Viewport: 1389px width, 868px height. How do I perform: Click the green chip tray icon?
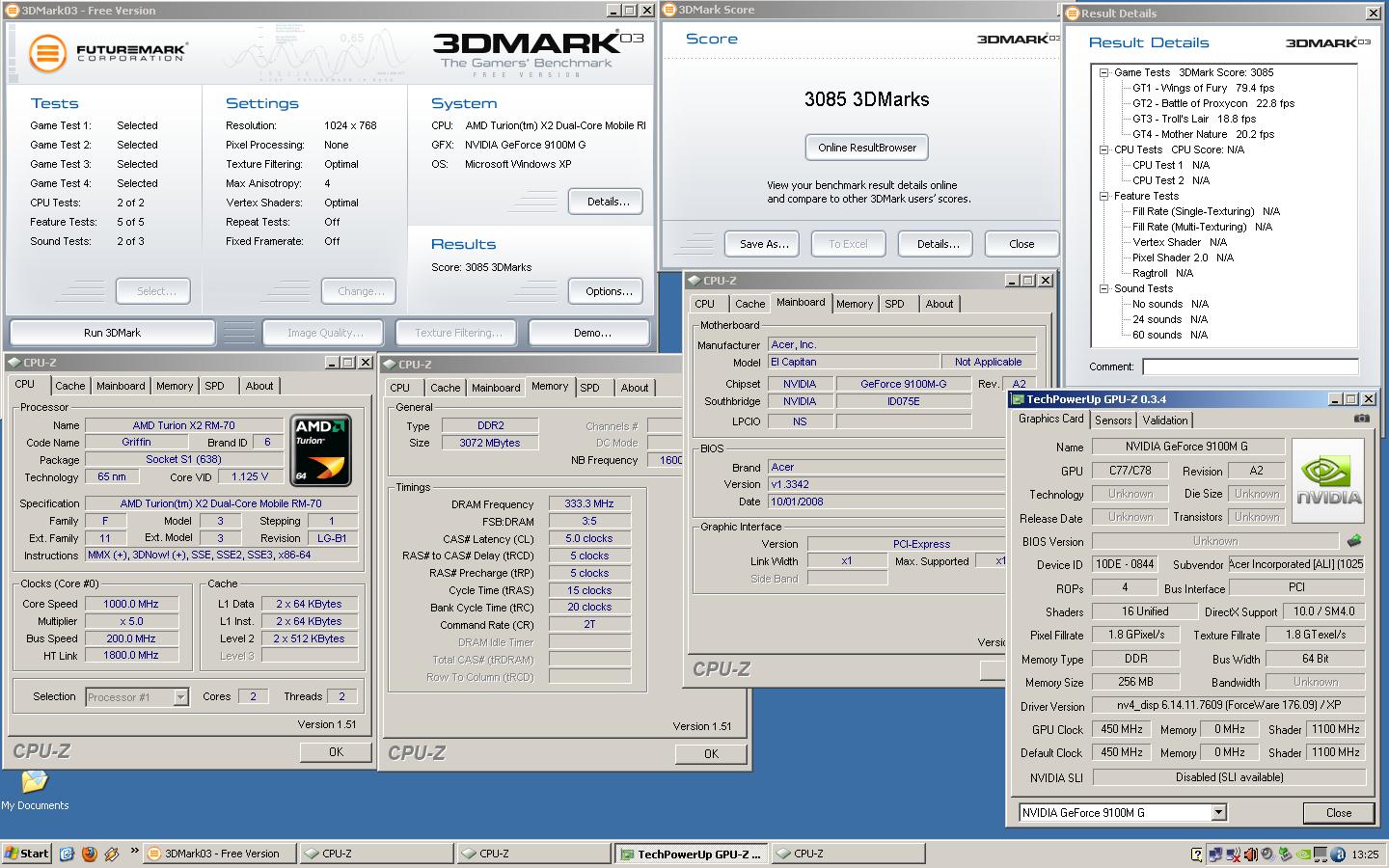click(x=1285, y=854)
